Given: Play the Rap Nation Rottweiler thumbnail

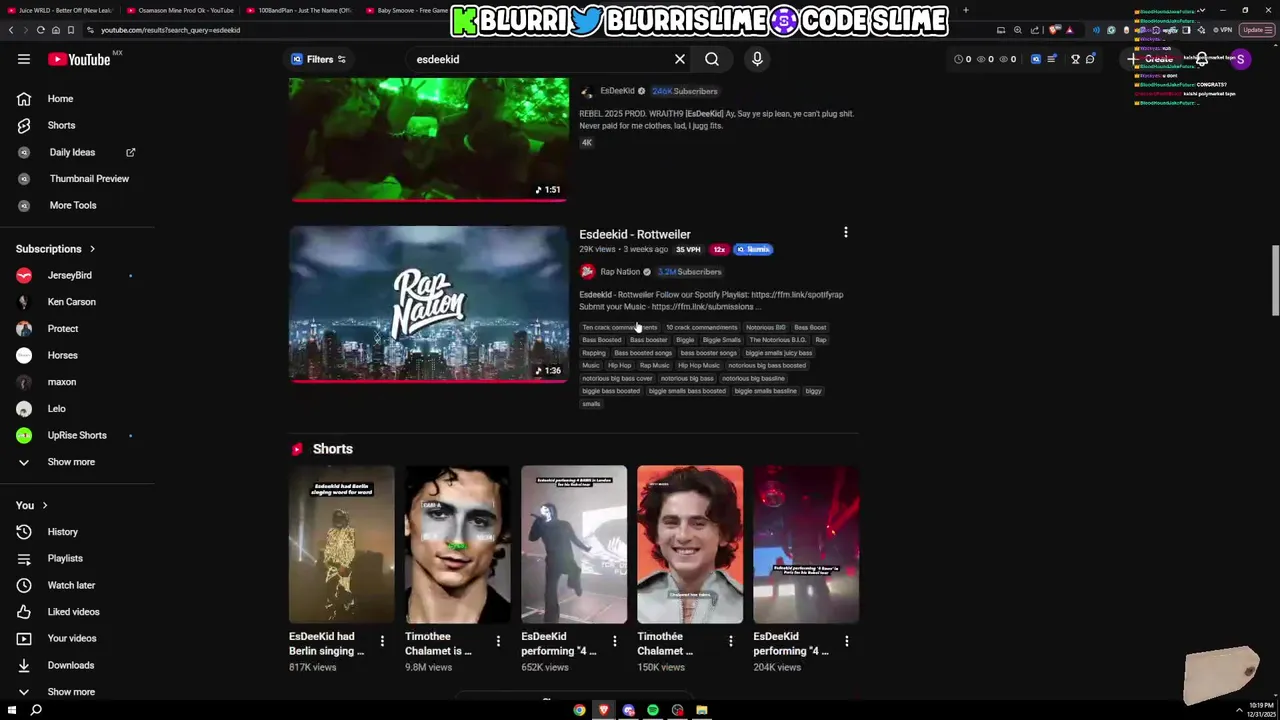Looking at the screenshot, I should point(429,304).
